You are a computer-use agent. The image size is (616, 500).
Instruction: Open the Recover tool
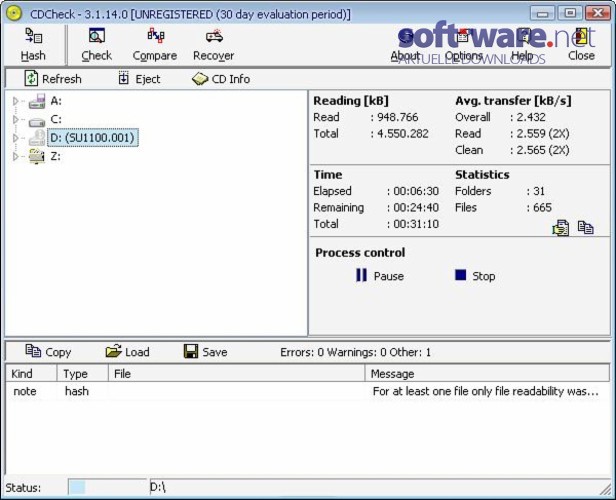(214, 44)
